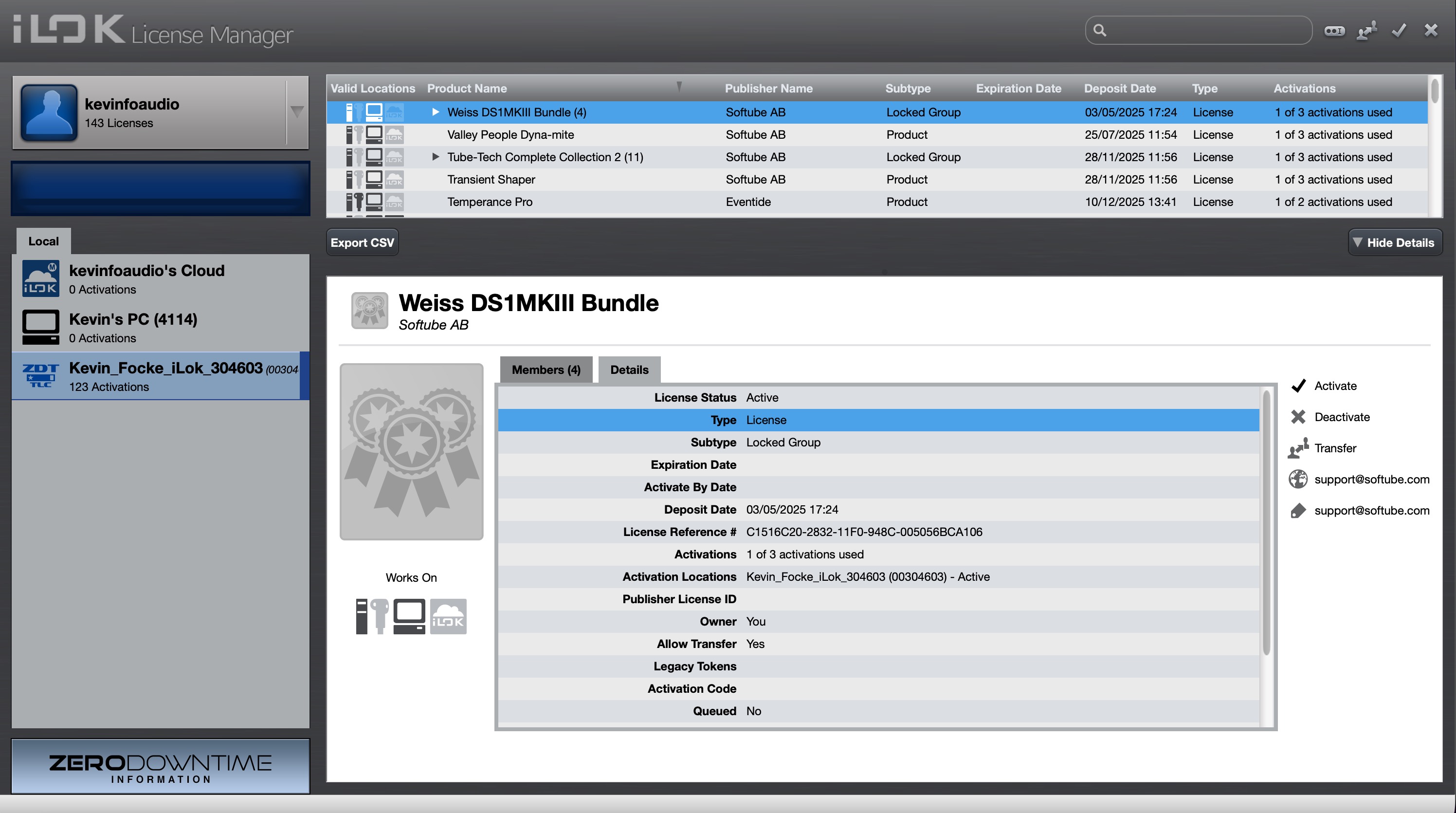This screenshot has height=813, width=1456.
Task: Click the search magnifier icon
Action: (x=1099, y=31)
